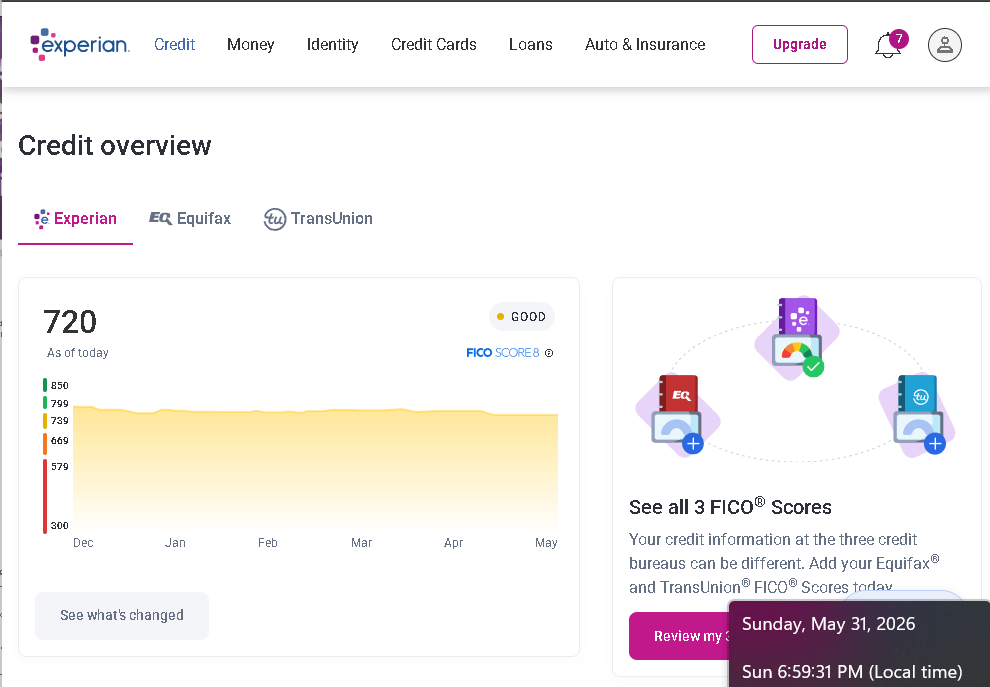
Task: Switch to the TransUnion tab
Action: point(318,218)
